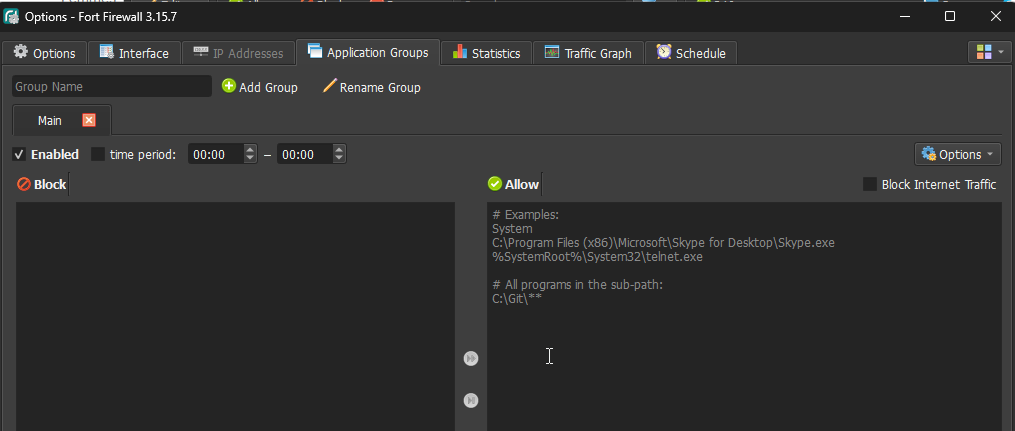The image size is (1015, 431).
Task: Click the Add Group button
Action: pos(260,87)
